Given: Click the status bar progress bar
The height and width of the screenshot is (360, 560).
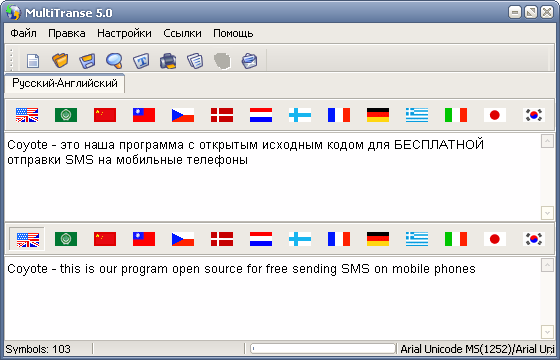Looking at the screenshot, I should coord(323,349).
